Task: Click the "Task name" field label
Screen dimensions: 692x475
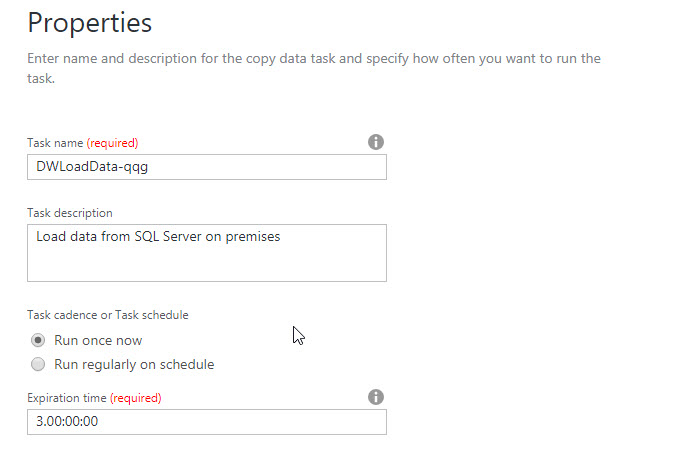Action: [55, 143]
